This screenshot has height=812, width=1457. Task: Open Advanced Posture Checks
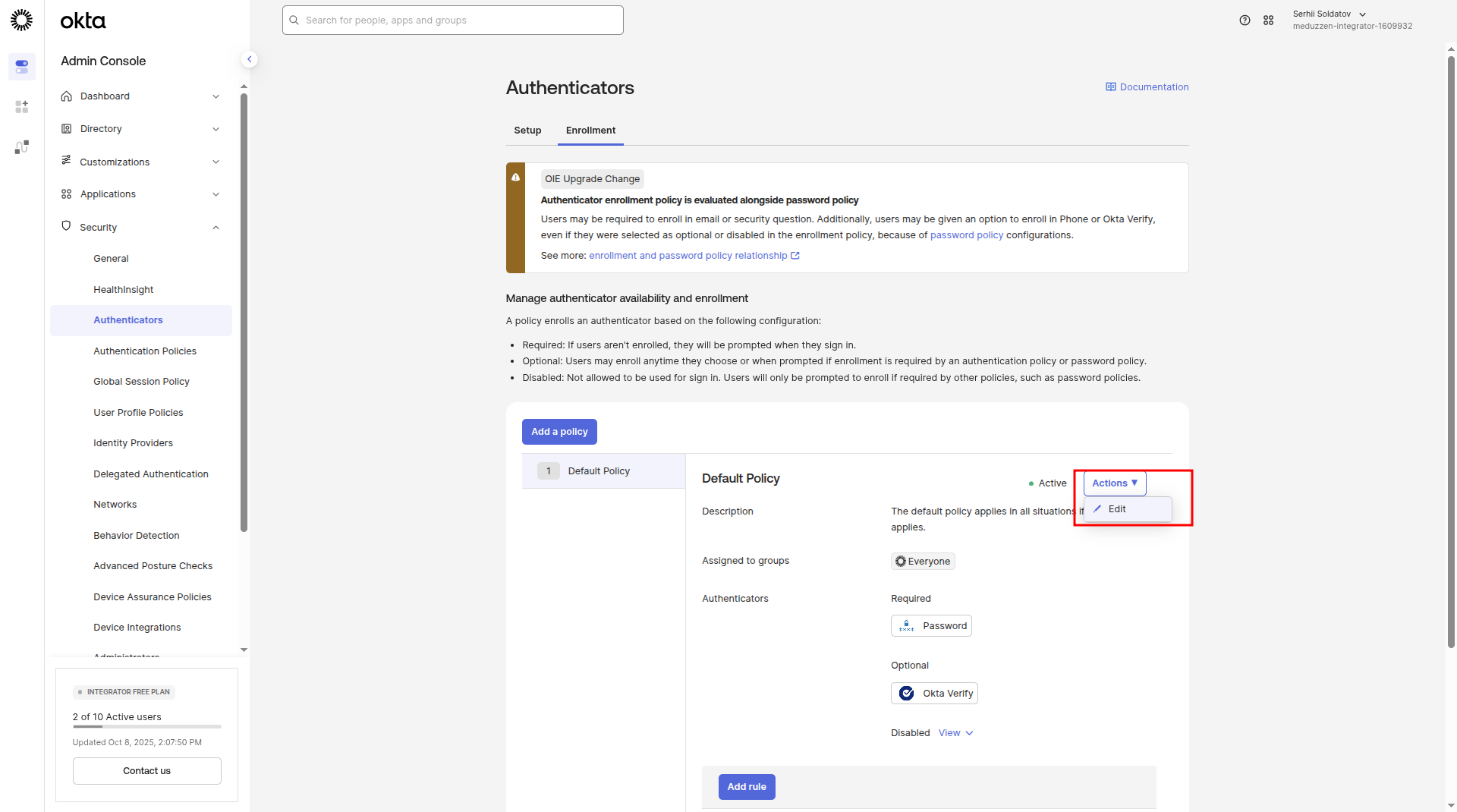pyautogui.click(x=153, y=566)
